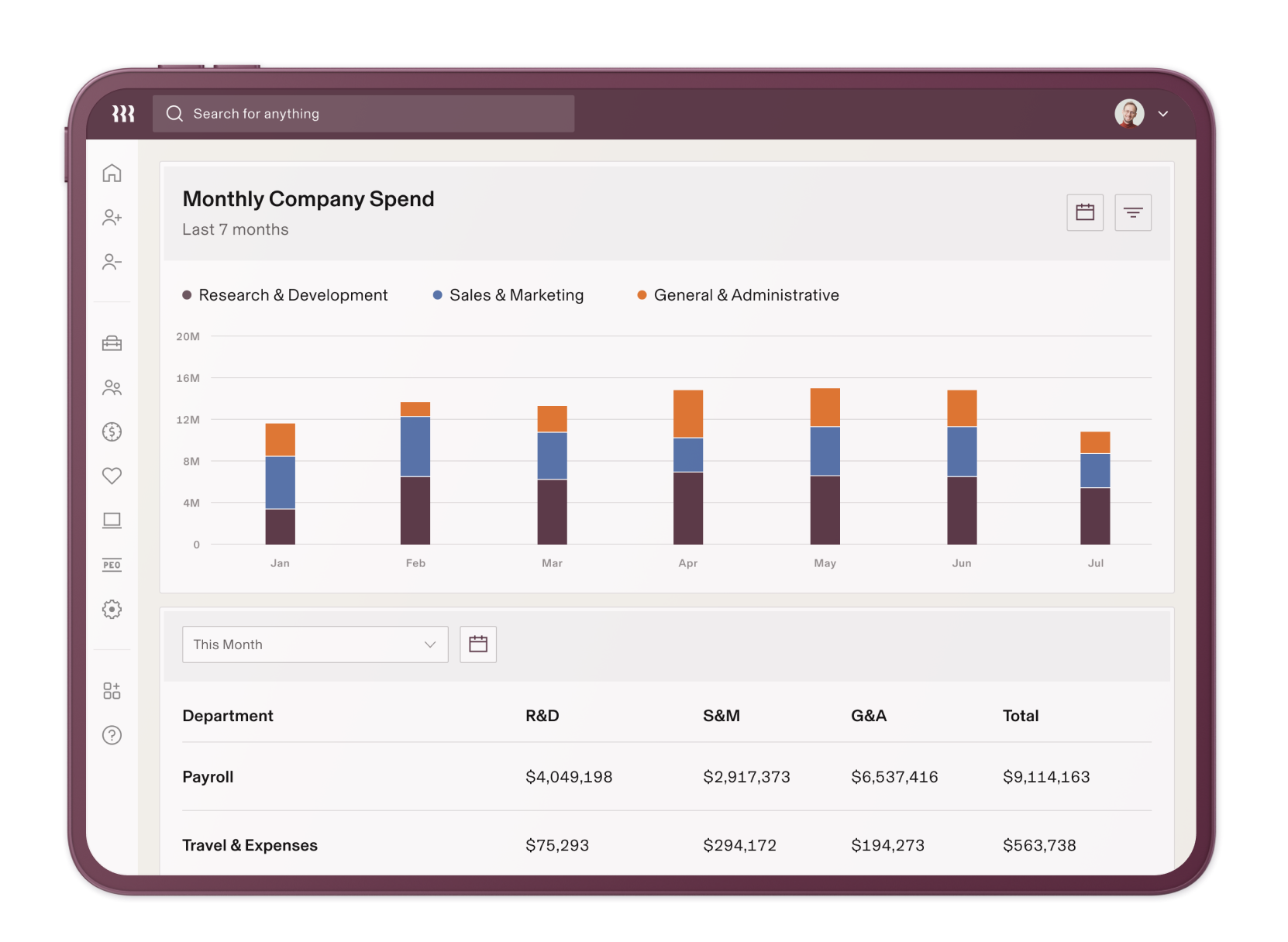Screen dimensions: 1288x942
Task: Click the person-add onboarding sidebar icon
Action: [x=112, y=218]
